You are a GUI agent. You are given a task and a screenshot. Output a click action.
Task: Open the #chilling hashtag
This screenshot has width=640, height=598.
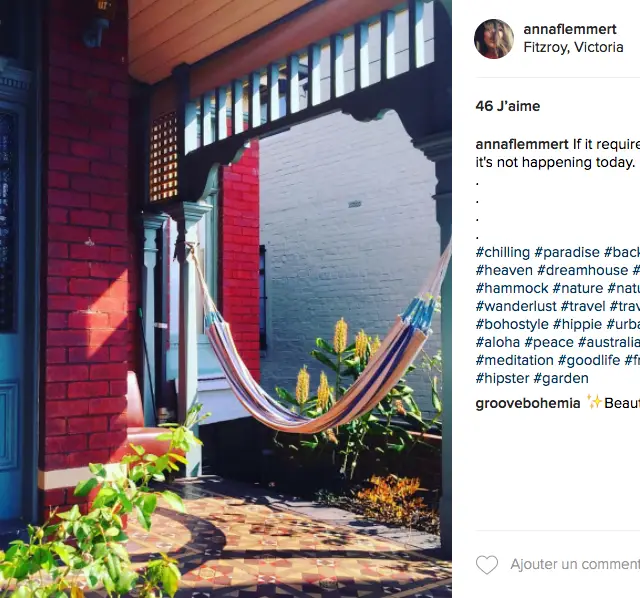point(503,252)
